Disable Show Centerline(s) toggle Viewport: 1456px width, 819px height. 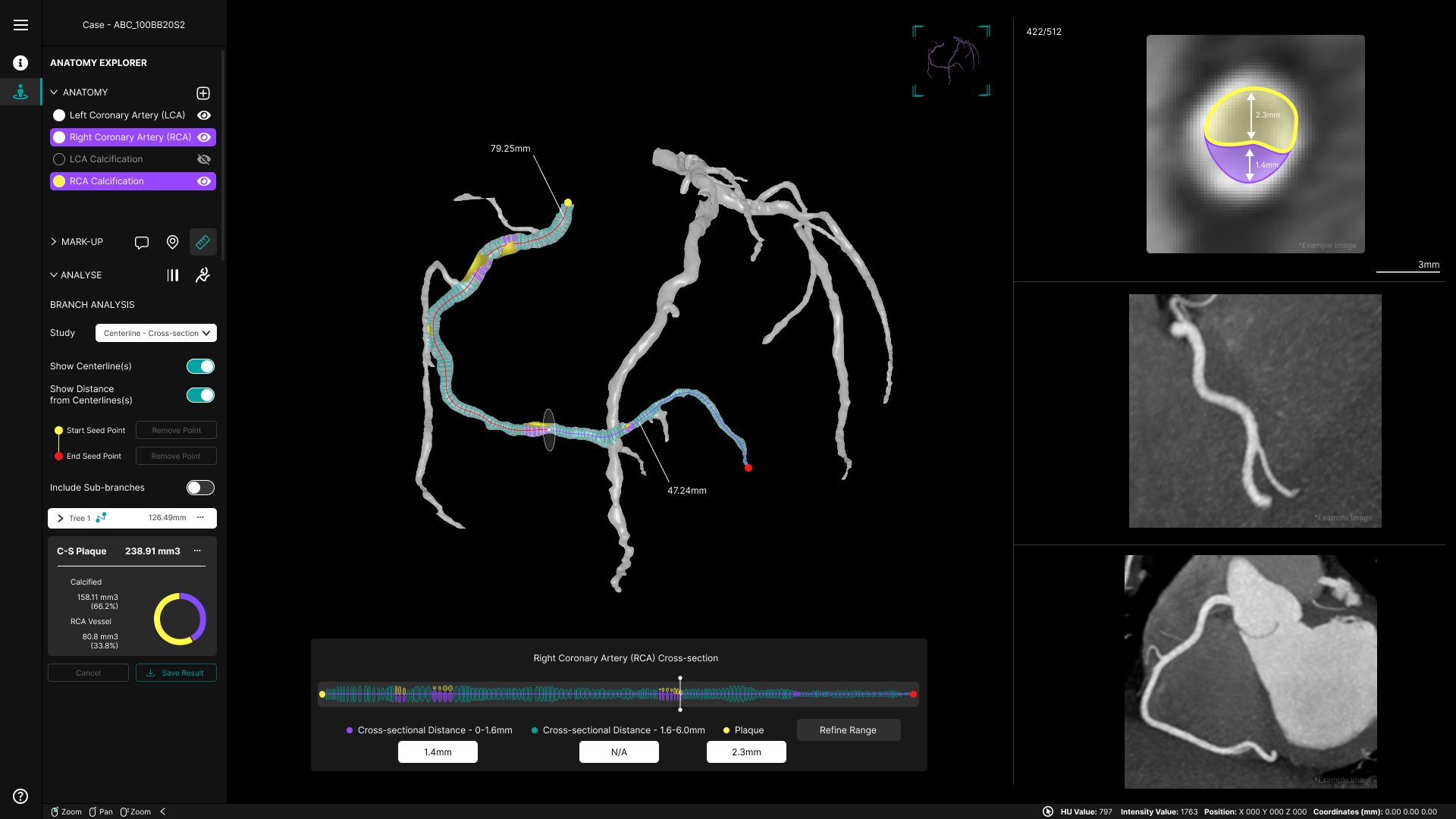point(200,366)
